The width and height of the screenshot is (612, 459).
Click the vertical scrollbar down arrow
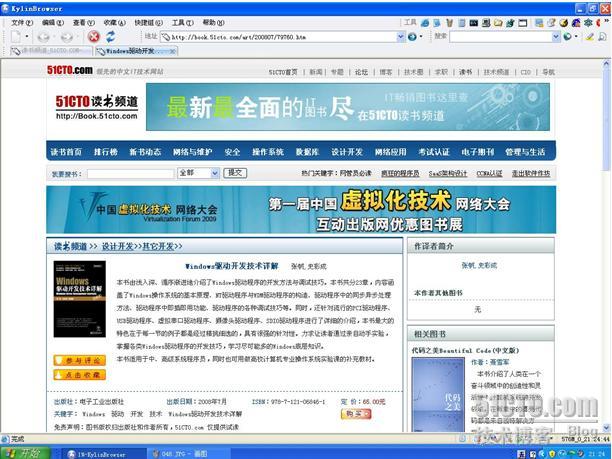606,428
